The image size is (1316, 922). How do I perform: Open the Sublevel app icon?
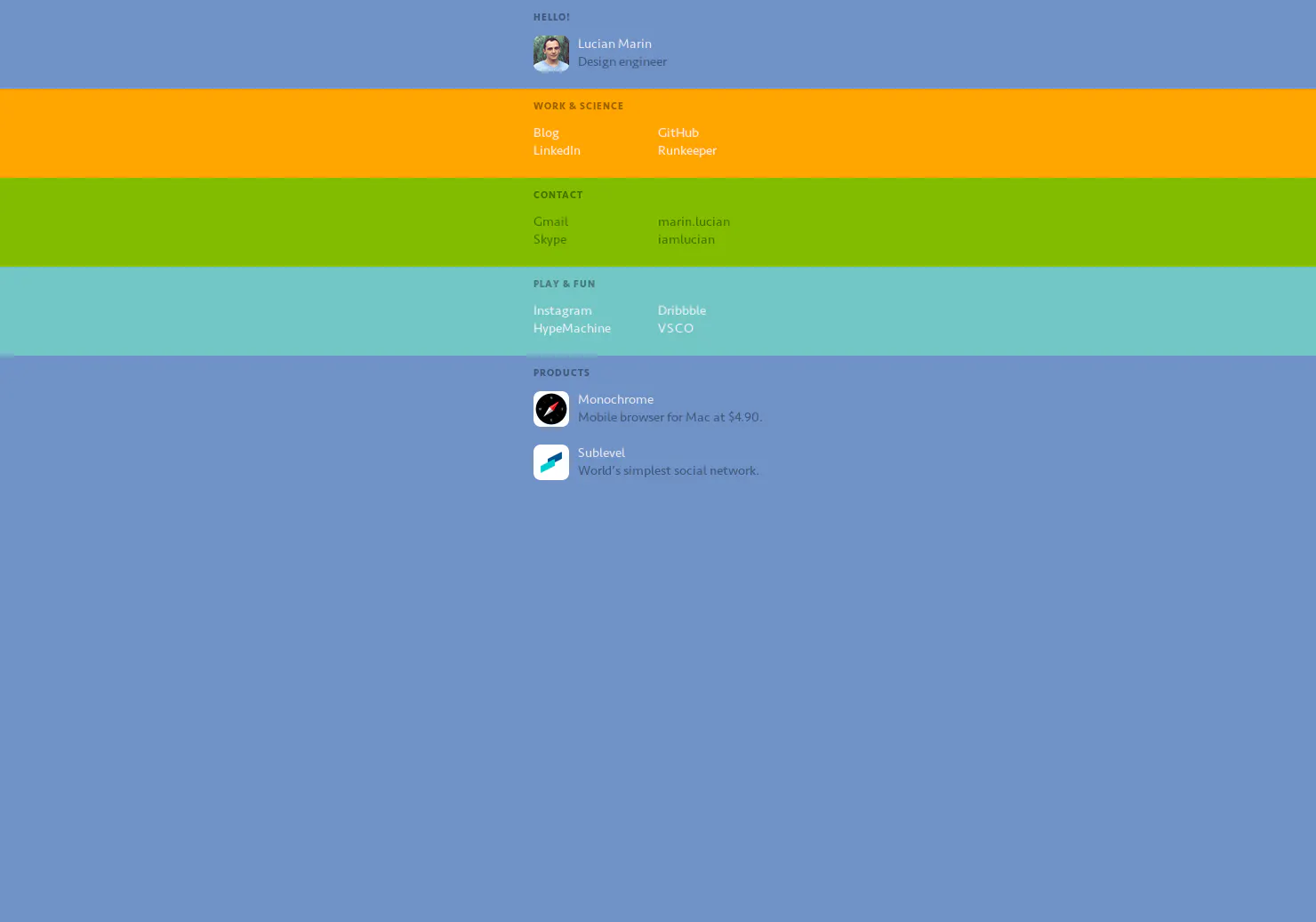pos(551,462)
